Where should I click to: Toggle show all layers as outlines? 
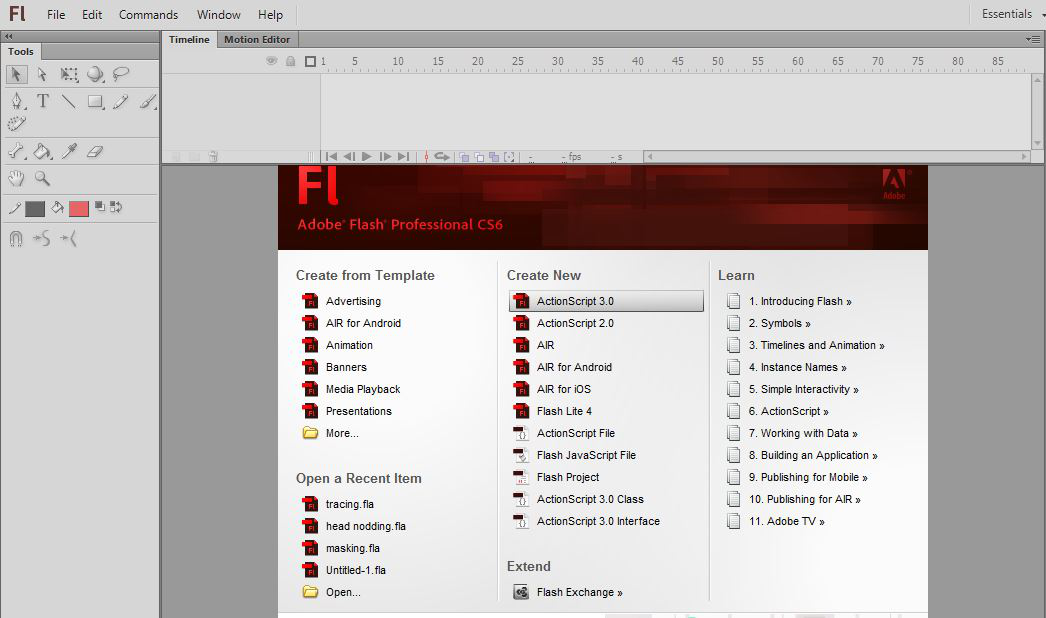point(310,61)
